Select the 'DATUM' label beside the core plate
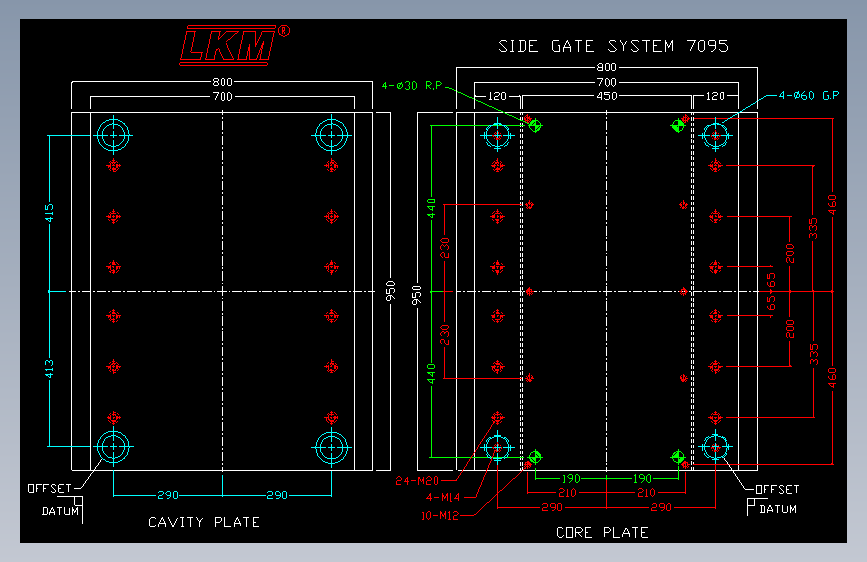The width and height of the screenshot is (867, 562). (x=778, y=509)
